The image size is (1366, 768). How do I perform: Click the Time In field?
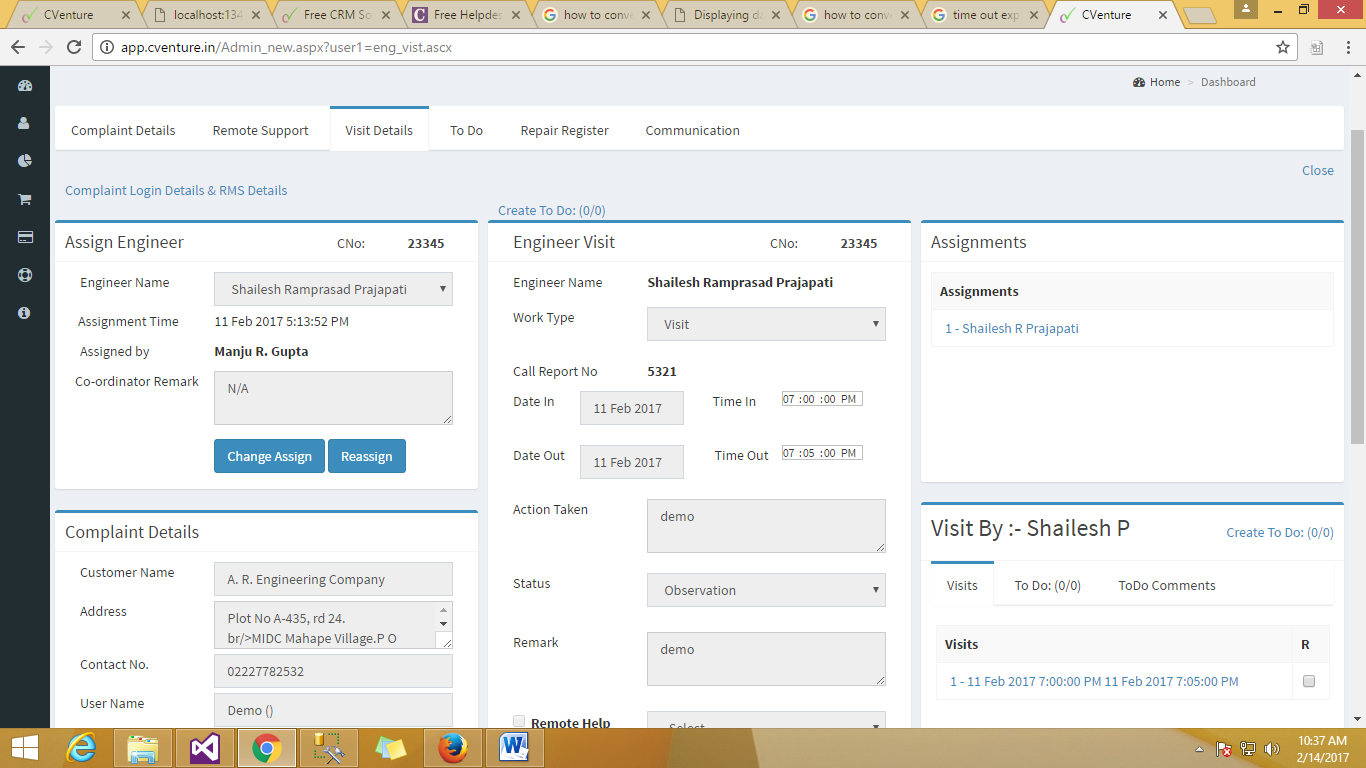822,398
